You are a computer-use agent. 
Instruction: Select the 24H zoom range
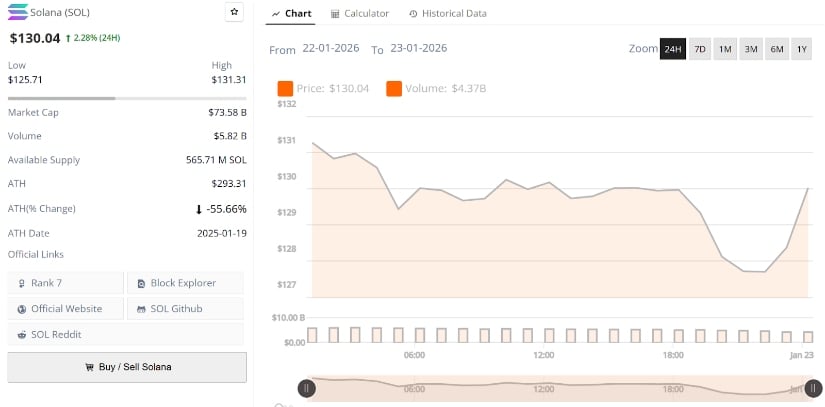[673, 49]
